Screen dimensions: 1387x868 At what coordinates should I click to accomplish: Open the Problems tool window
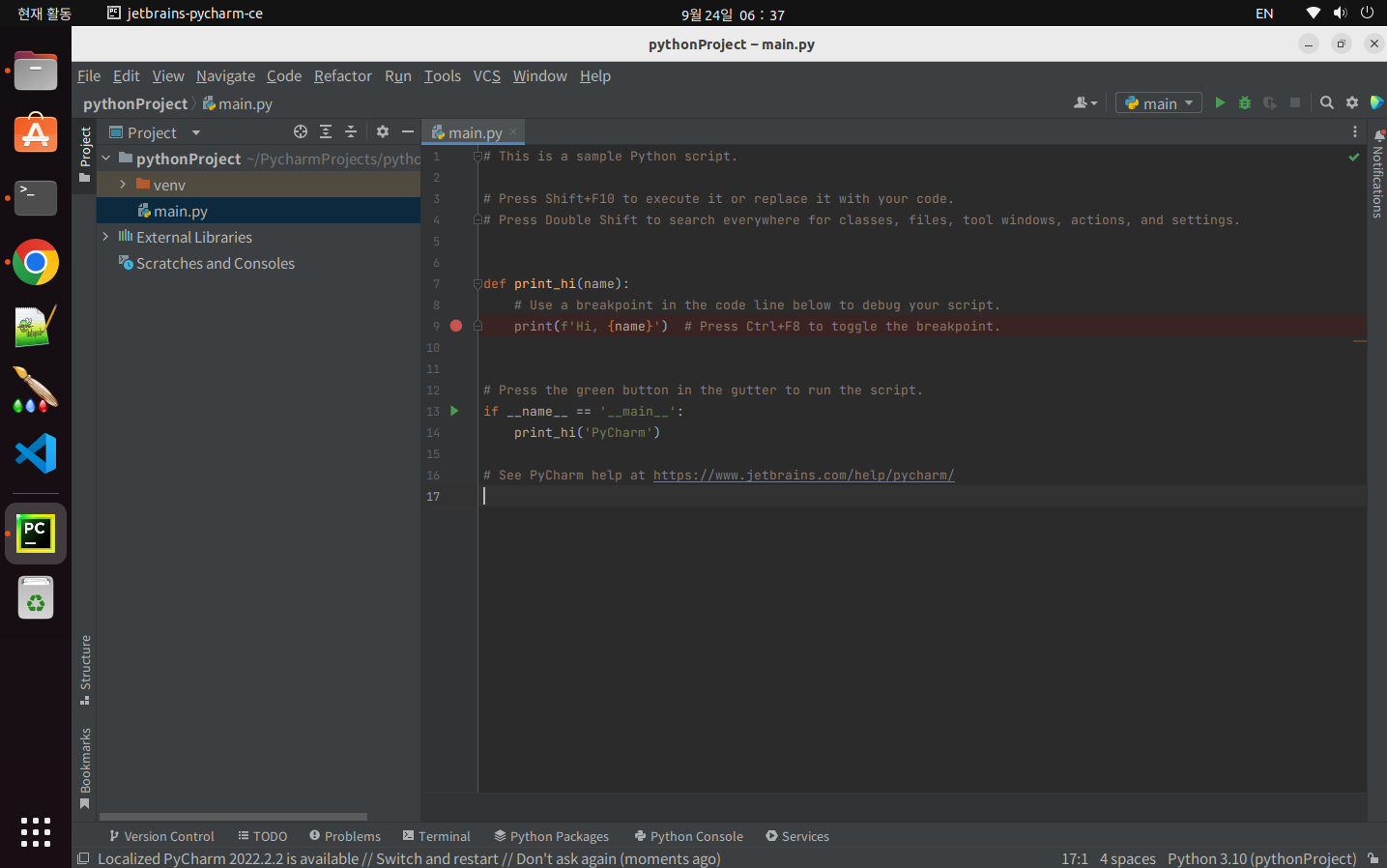pyautogui.click(x=345, y=836)
